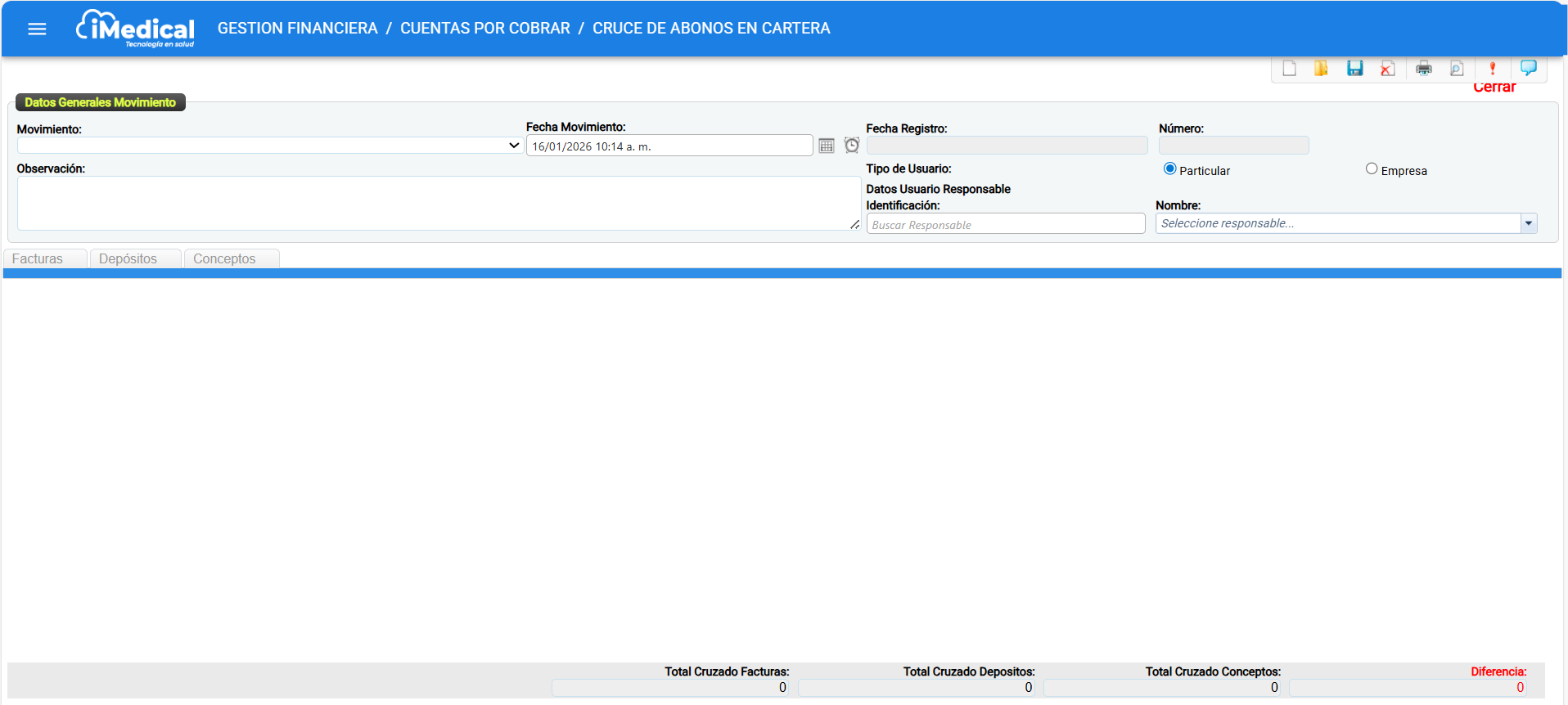Click the Total Cruzado Facturas value field
Viewport: 1568px width, 705px height.
(670, 688)
